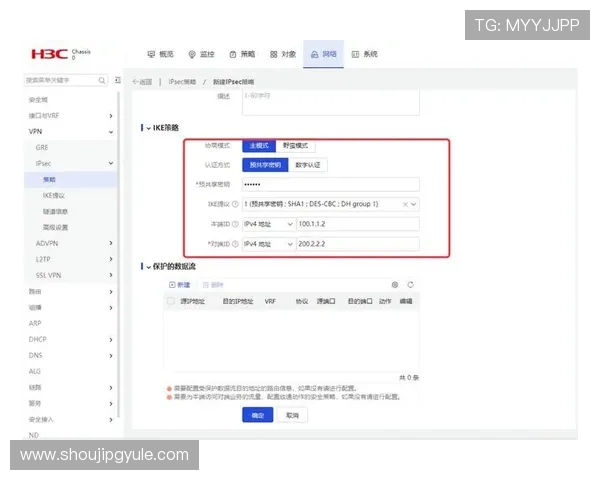The image size is (600, 480).
Task: Click the search magnifier icon in sidebar
Action: [102, 80]
